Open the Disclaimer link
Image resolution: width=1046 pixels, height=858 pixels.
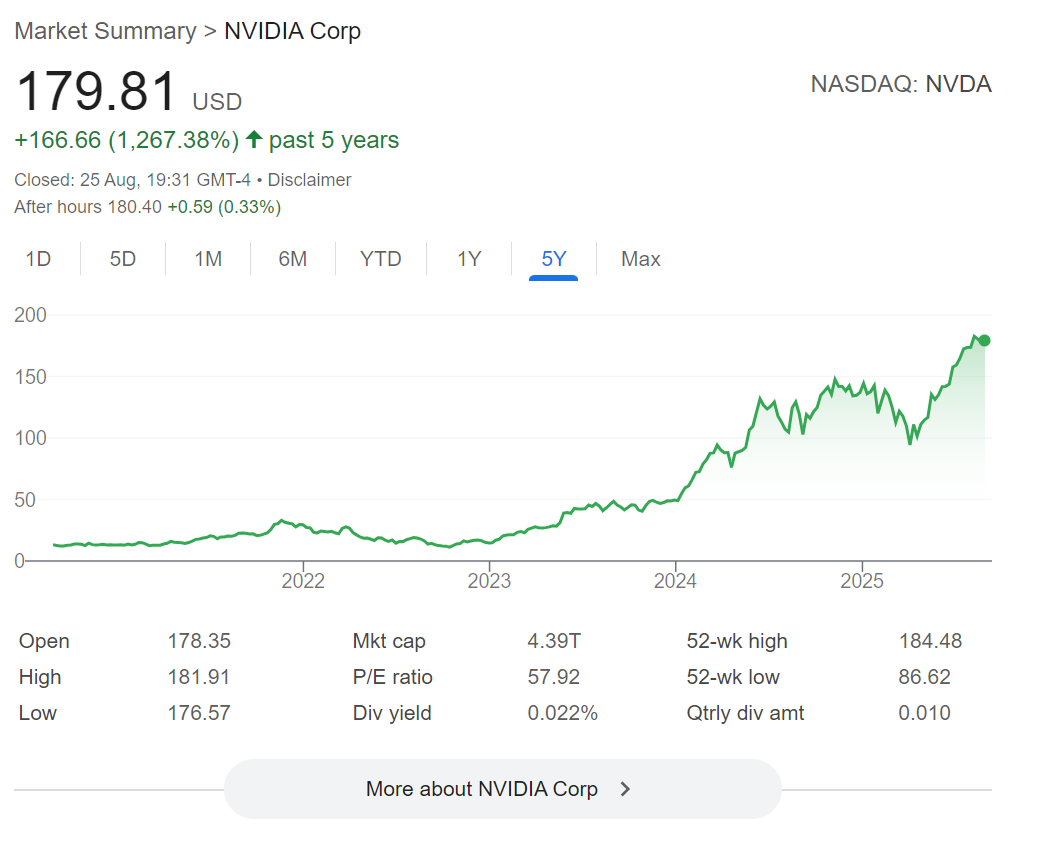pyautogui.click(x=309, y=180)
